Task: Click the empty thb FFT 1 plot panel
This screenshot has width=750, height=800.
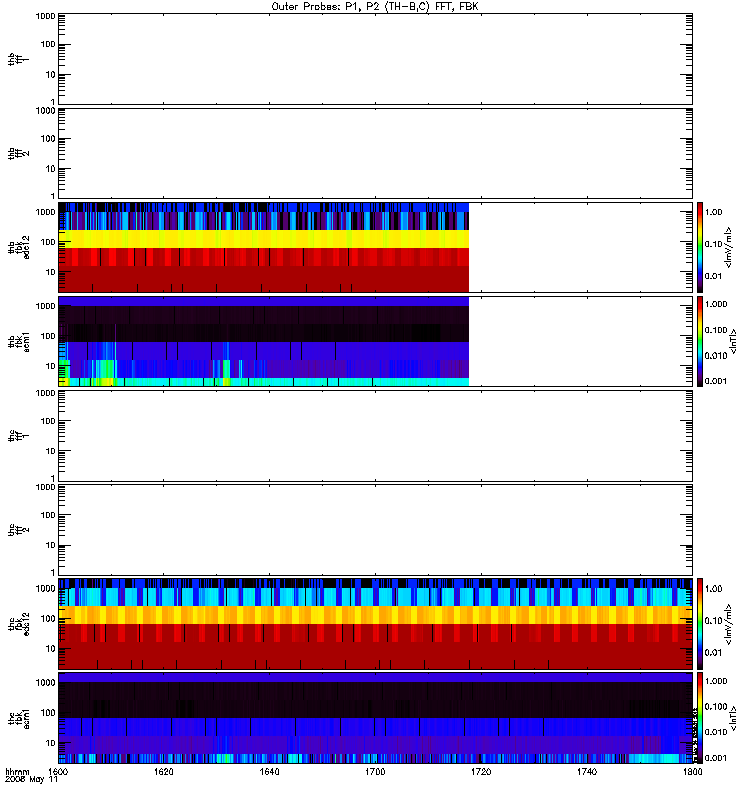Action: tap(375, 59)
